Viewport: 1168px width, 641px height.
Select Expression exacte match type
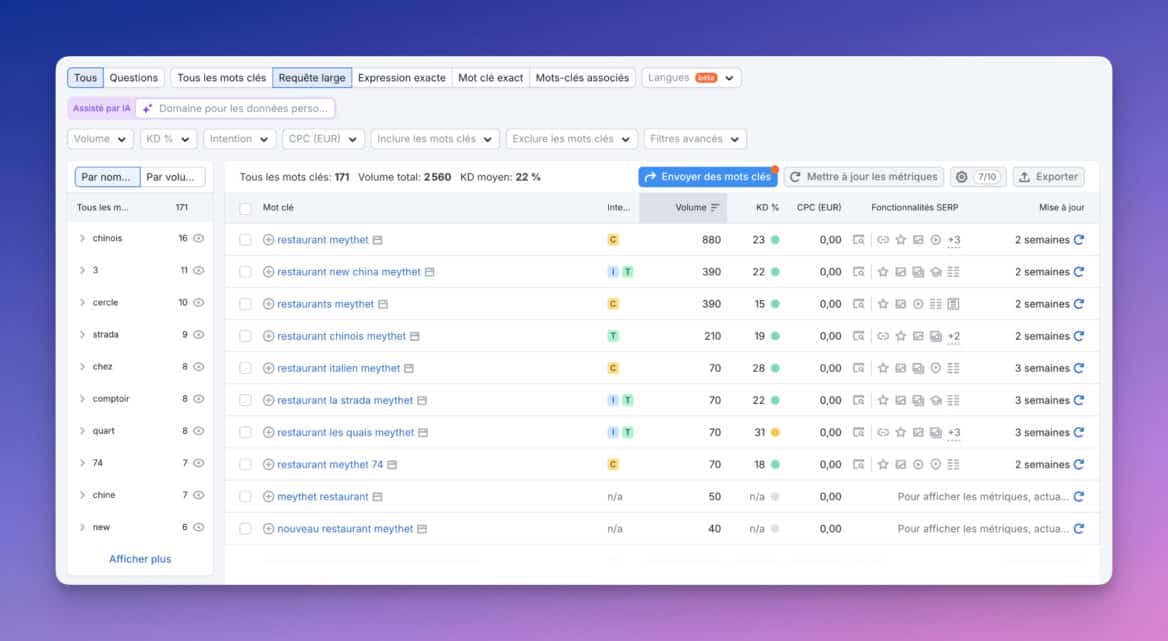pyautogui.click(x=402, y=77)
